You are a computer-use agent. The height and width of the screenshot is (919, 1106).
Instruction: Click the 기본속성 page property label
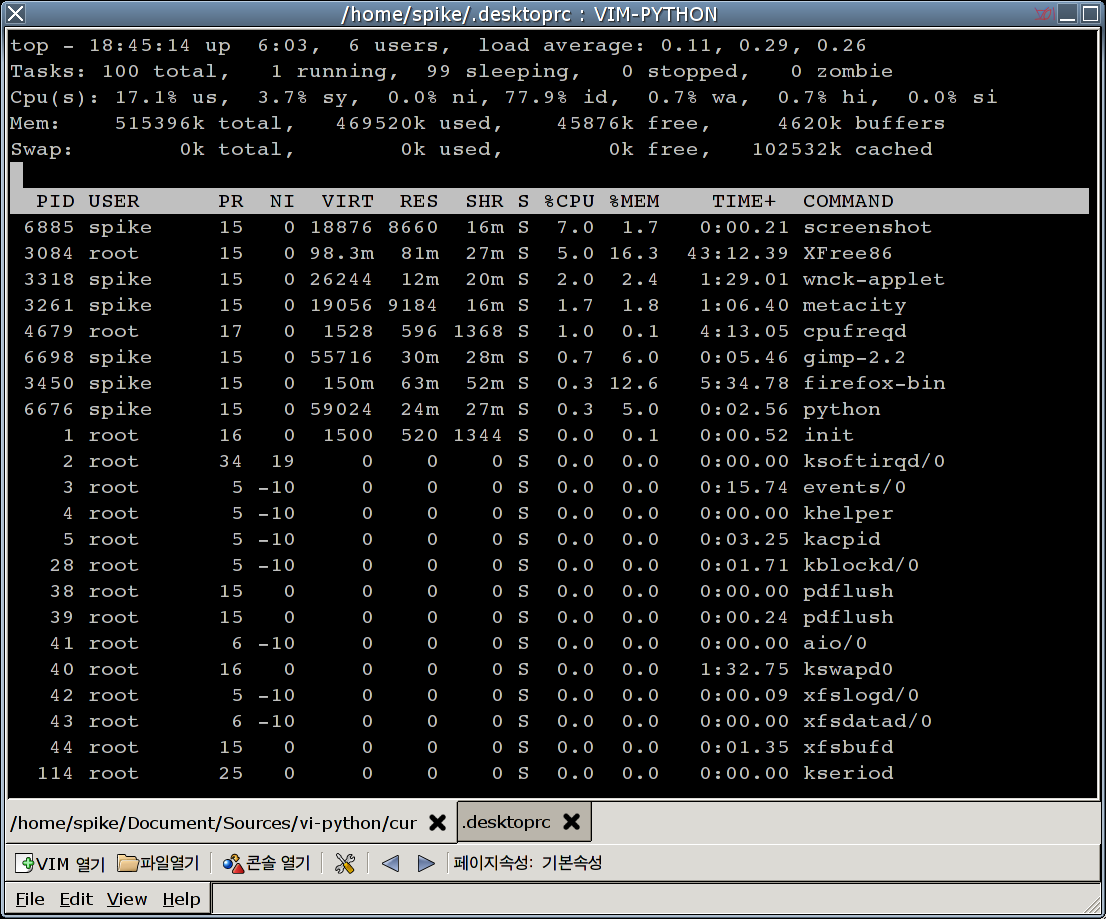[572, 863]
